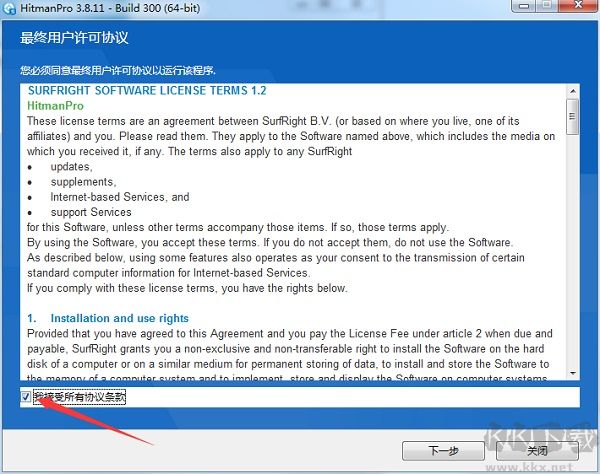This screenshot has width=600, height=474.
Task: Click the 关闭 (Close) button
Action: pyautogui.click(x=537, y=451)
